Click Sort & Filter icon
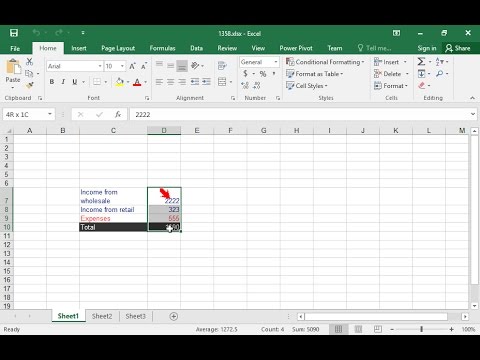This screenshot has height=360, width=480. coord(440,62)
